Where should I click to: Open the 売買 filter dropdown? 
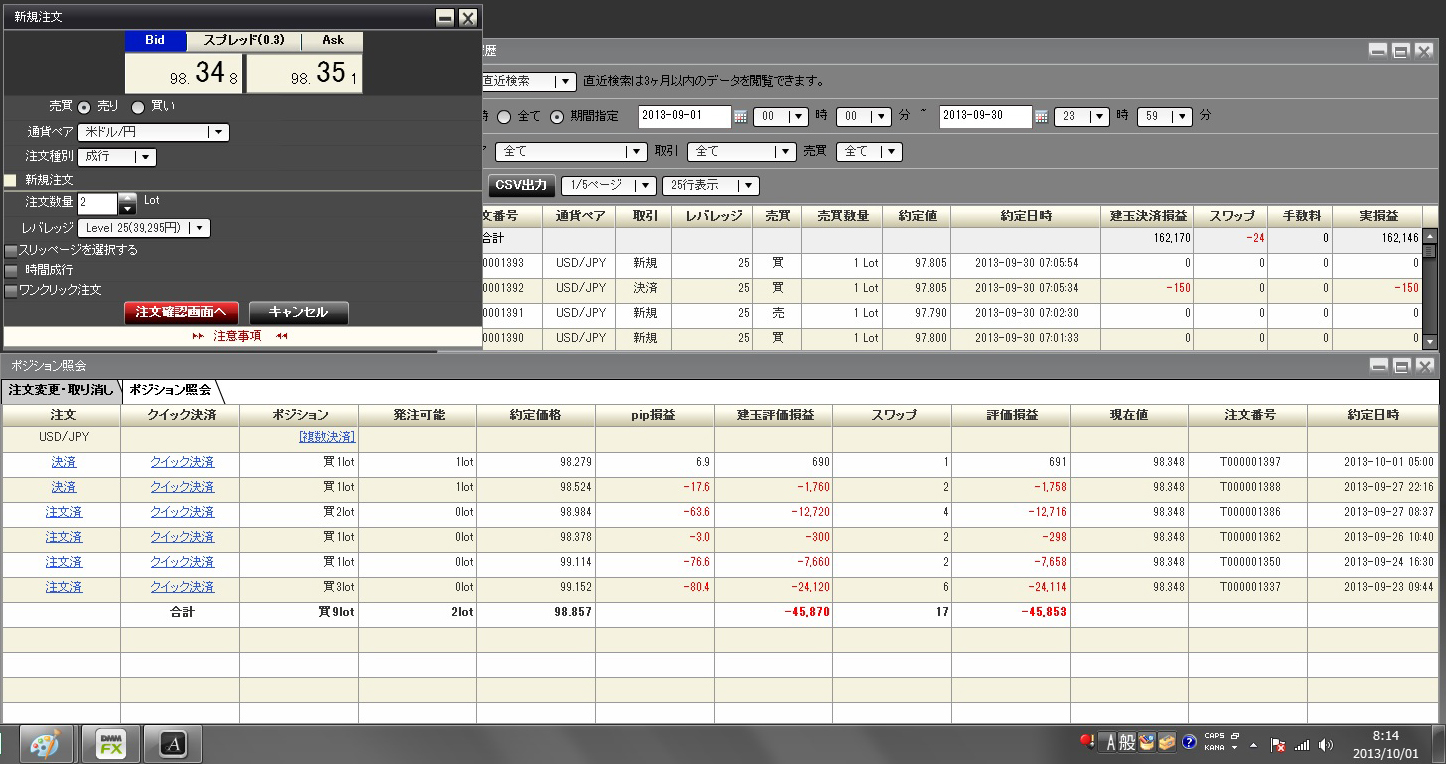(869, 152)
